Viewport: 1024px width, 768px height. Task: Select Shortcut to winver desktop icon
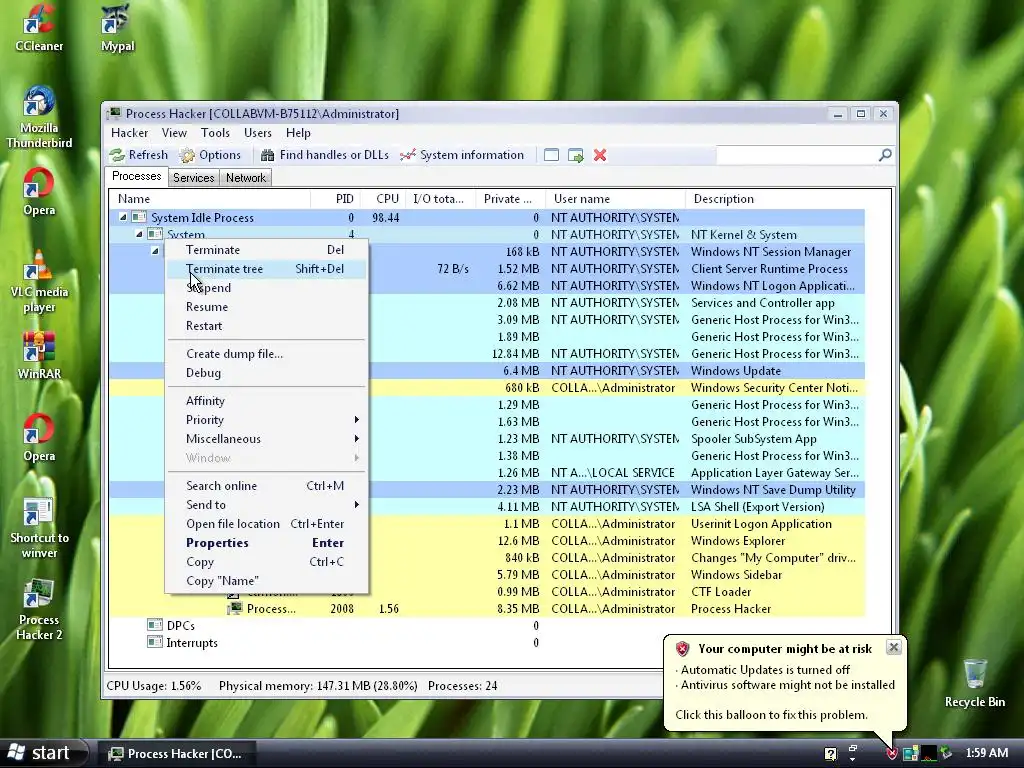pyautogui.click(x=39, y=529)
